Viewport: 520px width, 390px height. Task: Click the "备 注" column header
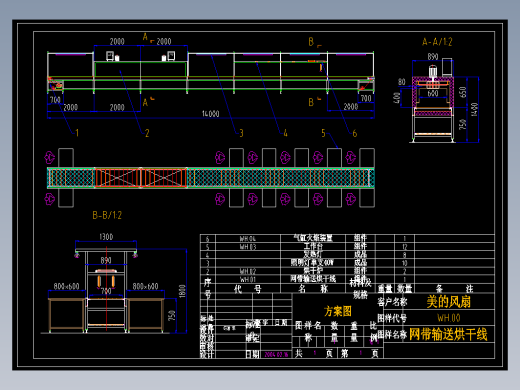pos(454,289)
